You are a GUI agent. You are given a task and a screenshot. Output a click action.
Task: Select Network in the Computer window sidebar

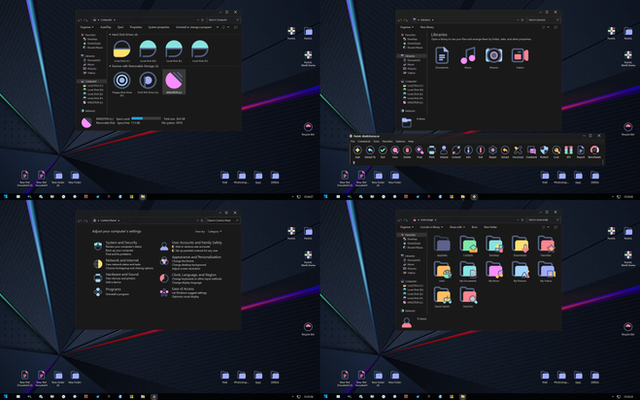[89, 111]
